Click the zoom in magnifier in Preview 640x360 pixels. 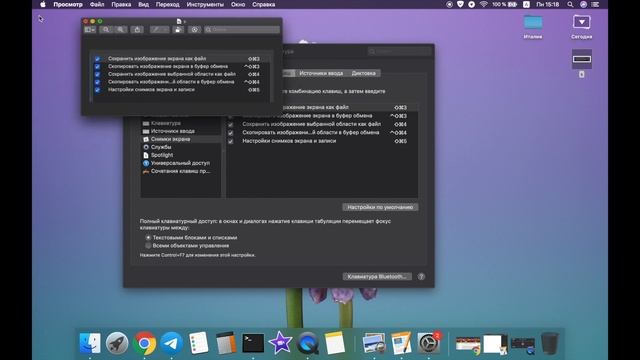click(120, 29)
